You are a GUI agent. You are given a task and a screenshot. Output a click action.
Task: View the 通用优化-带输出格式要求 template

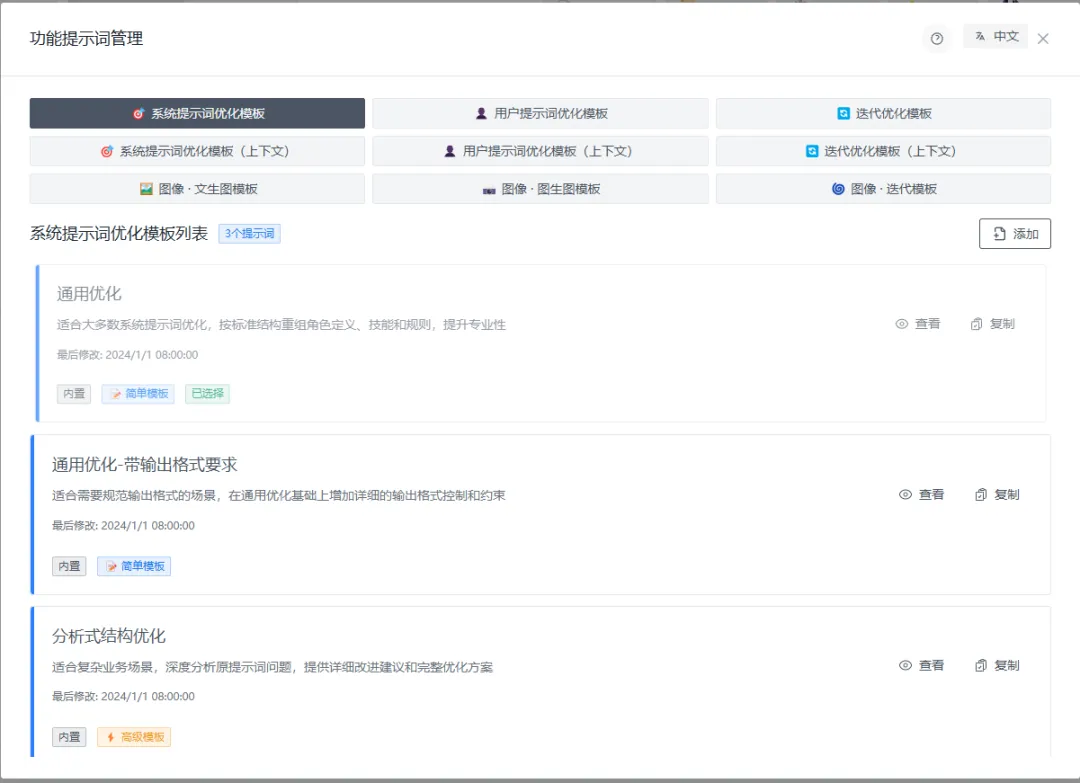tap(922, 494)
